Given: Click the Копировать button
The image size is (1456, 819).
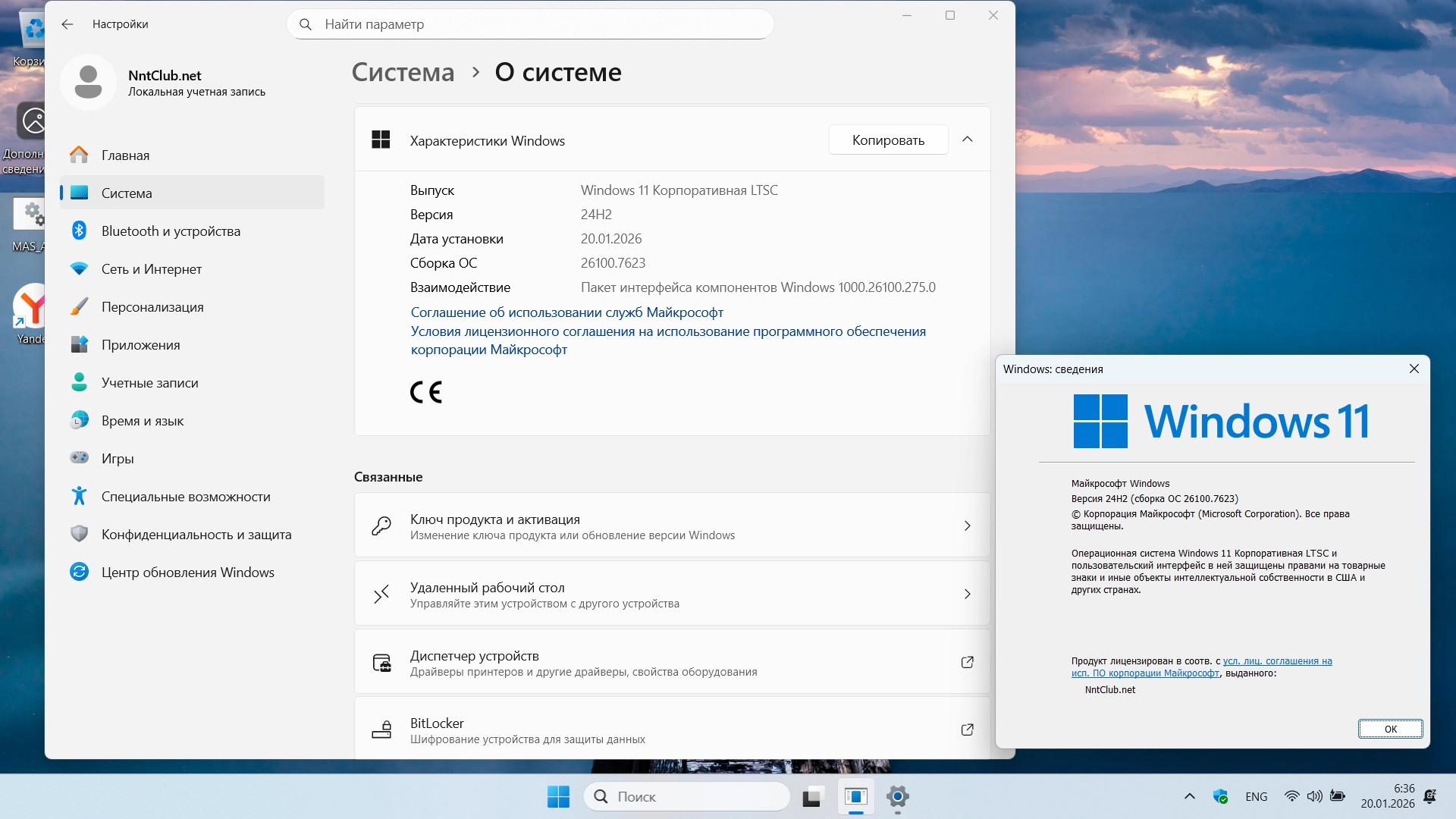Looking at the screenshot, I should pos(888,140).
